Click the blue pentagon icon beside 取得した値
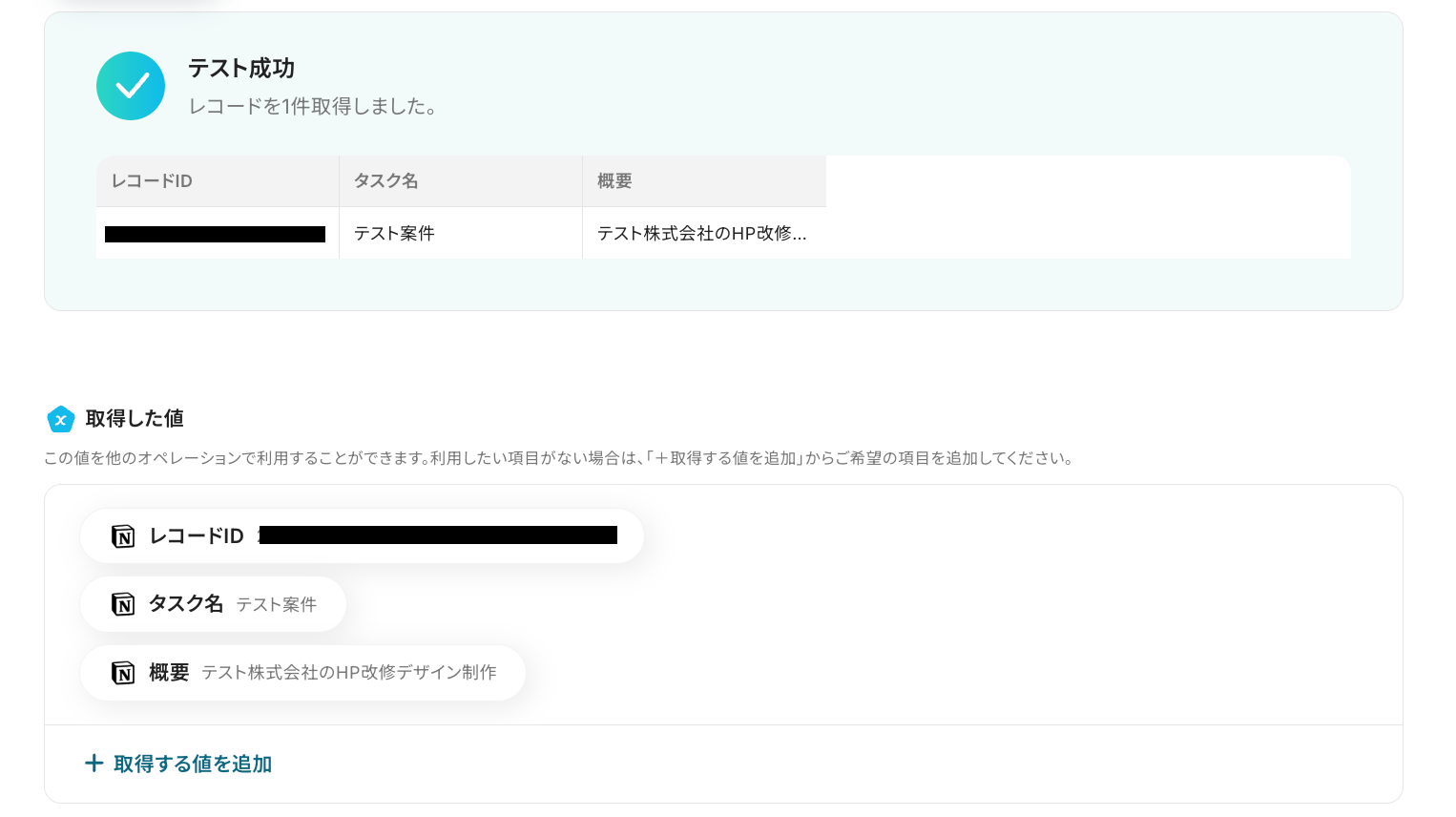 click(61, 419)
